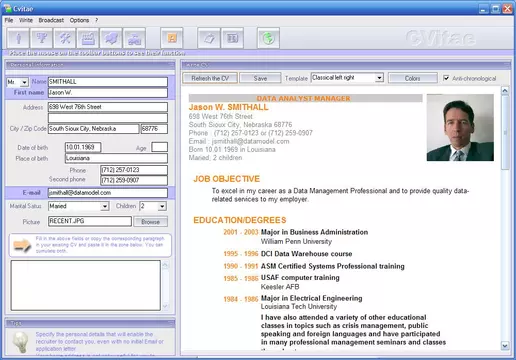Viewport: 516px width, 360px height.
Task: Open the map-shaped icon in the toolbar
Action: [x=111, y=39]
